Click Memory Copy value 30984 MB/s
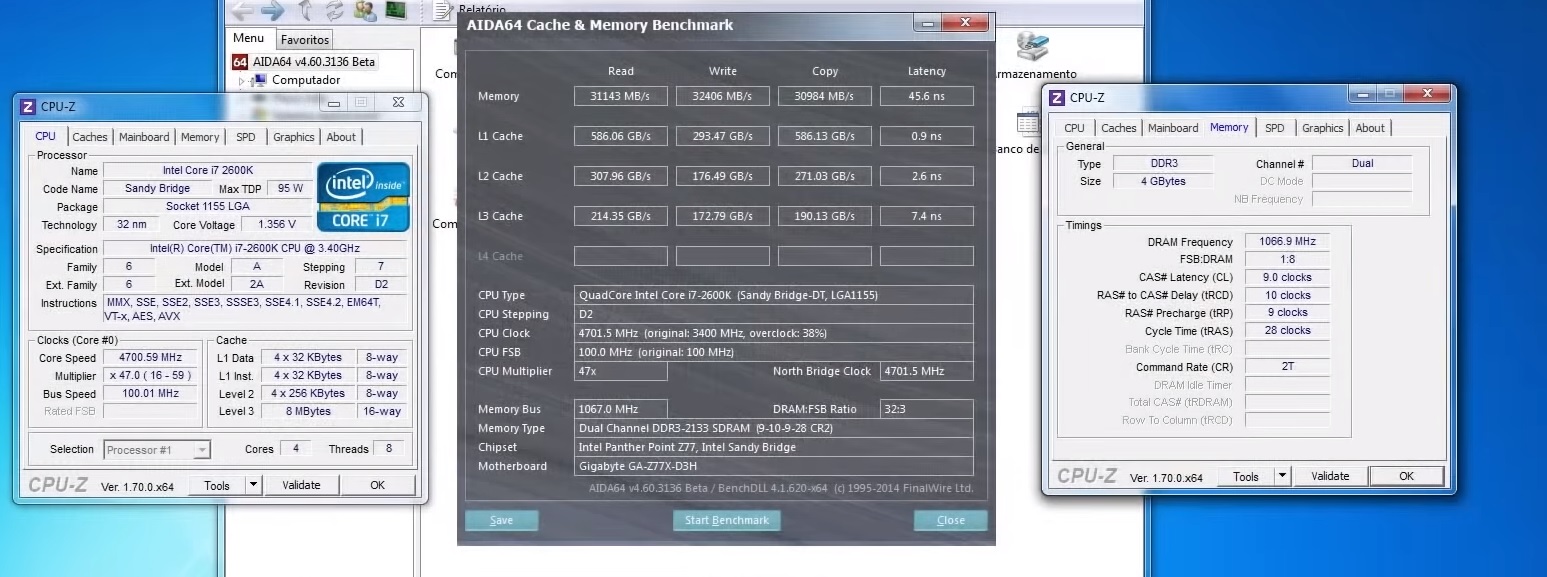 825,96
